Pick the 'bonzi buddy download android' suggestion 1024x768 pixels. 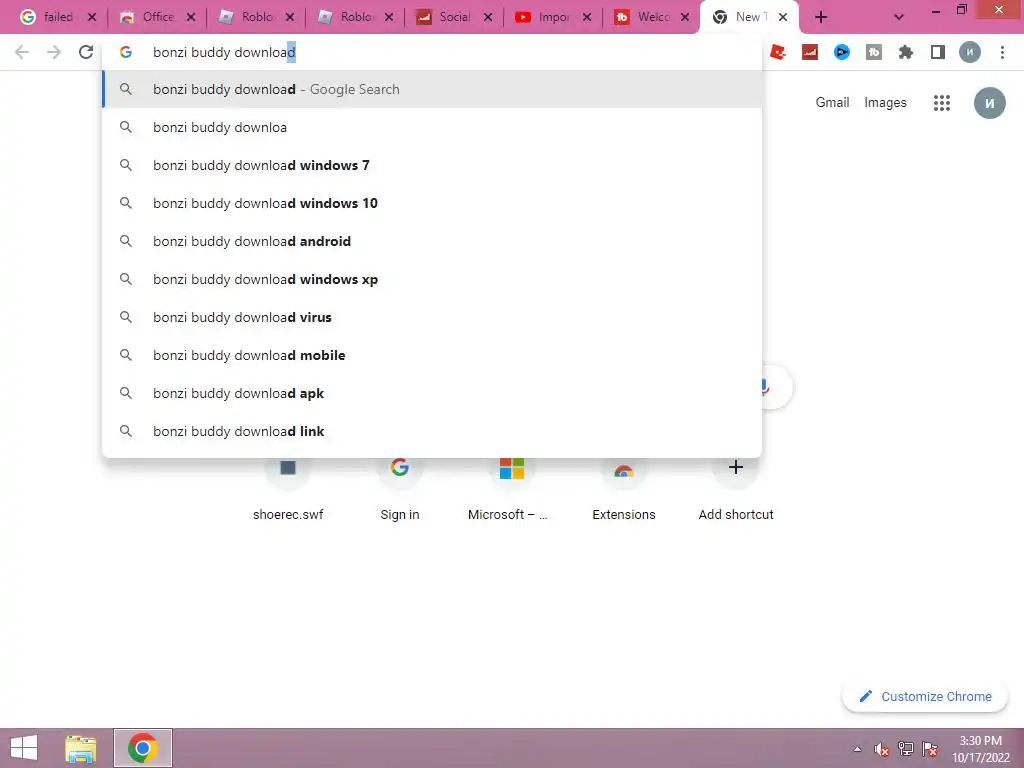click(432, 241)
